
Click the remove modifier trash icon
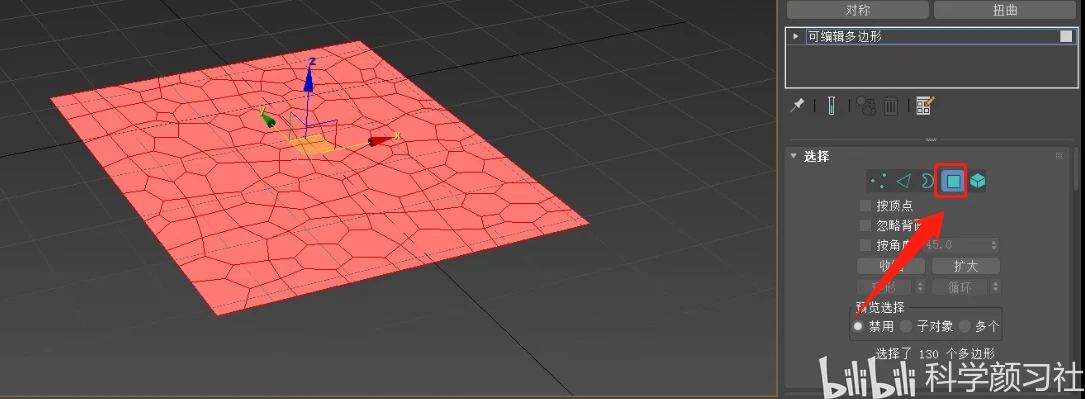[891, 106]
